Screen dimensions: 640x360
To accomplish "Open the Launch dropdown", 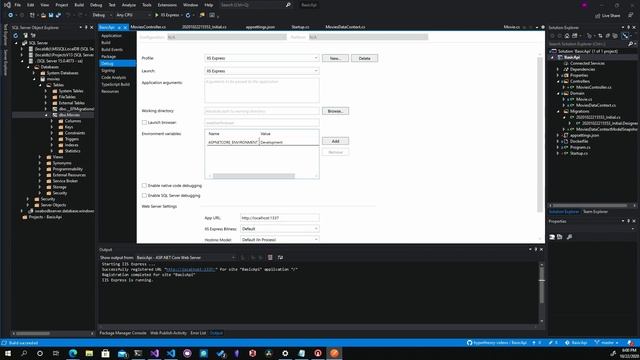I will (262, 71).
